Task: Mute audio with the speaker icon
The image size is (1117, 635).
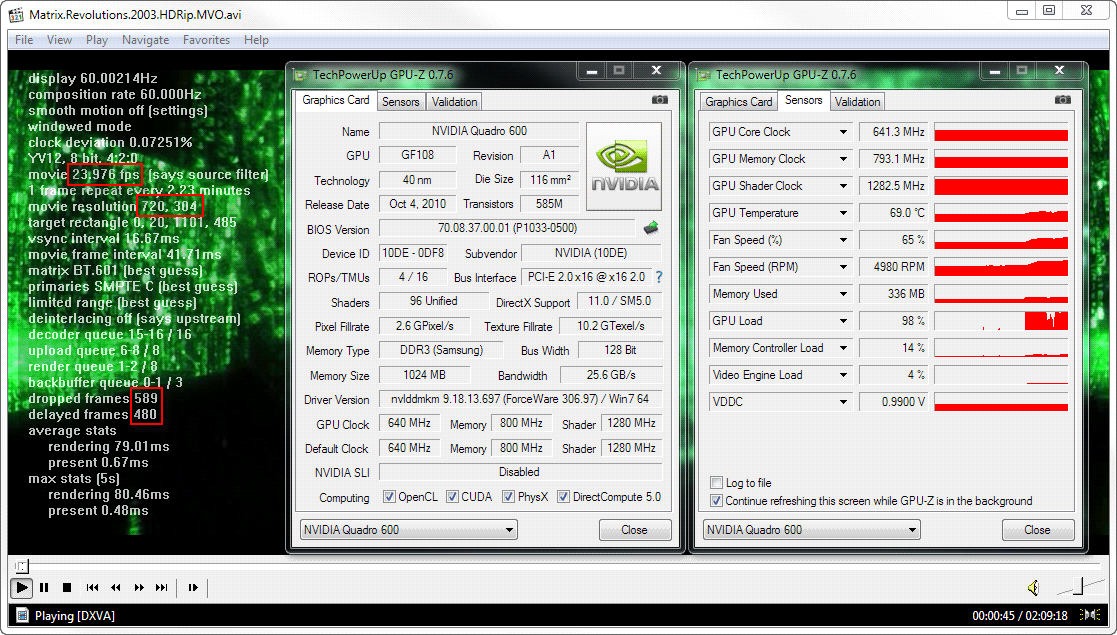Action: point(1033,588)
